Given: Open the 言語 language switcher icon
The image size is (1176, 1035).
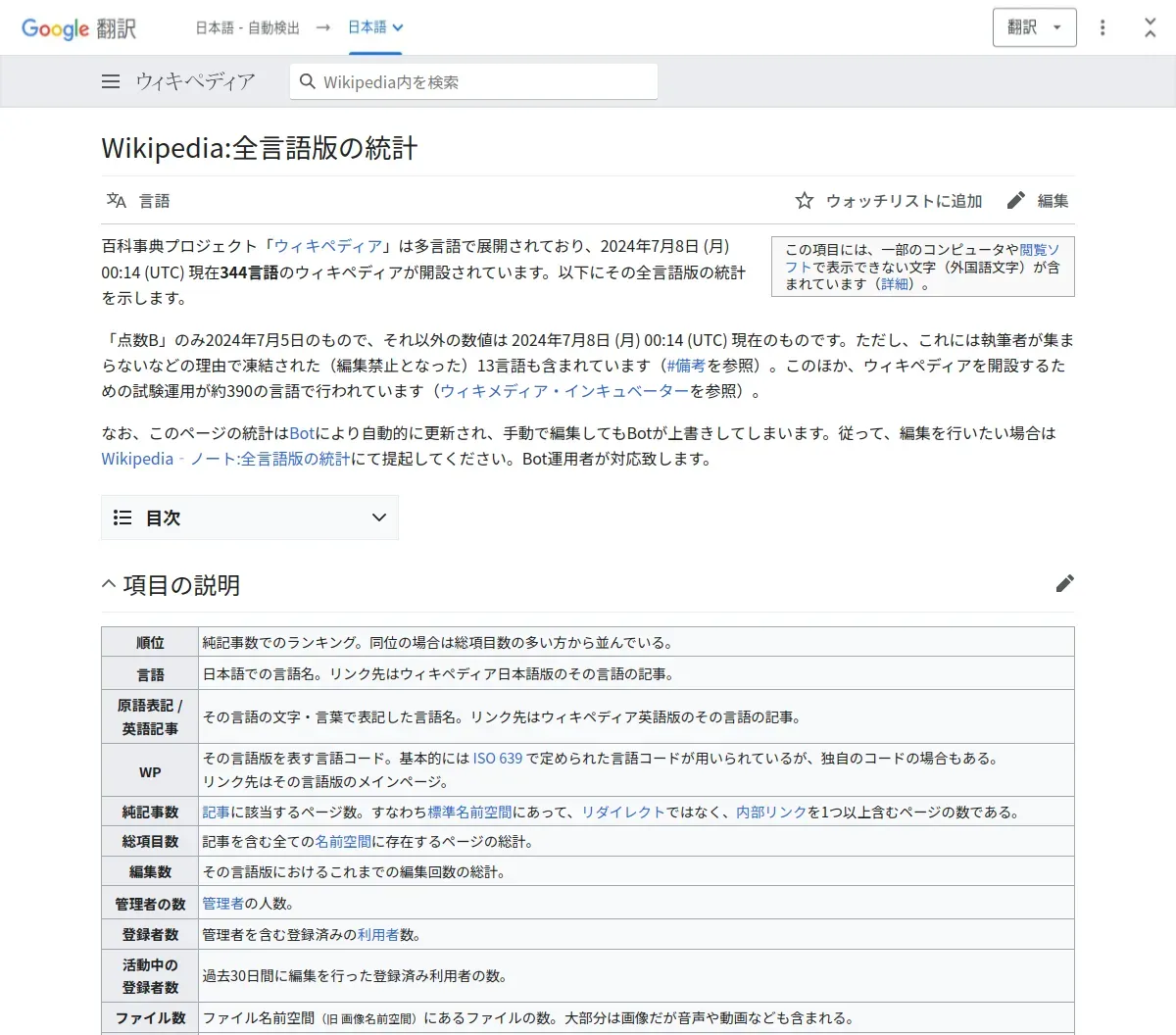Looking at the screenshot, I should pyautogui.click(x=117, y=201).
